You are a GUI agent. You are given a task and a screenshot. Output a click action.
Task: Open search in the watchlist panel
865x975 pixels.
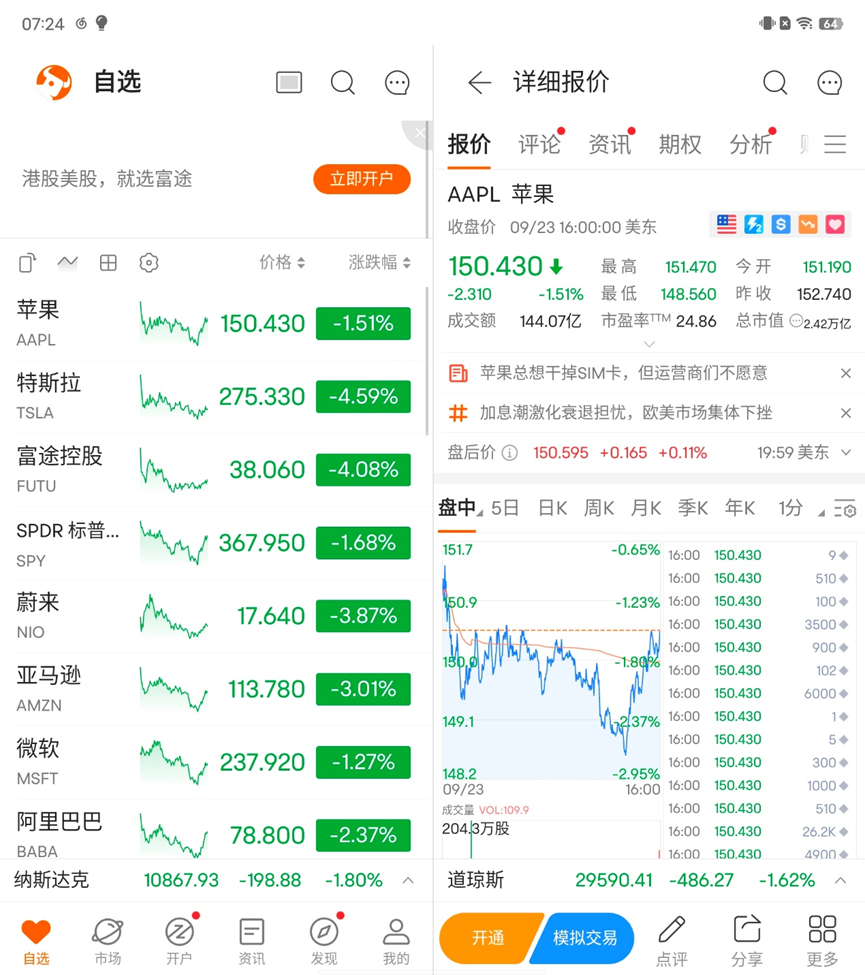[x=343, y=82]
